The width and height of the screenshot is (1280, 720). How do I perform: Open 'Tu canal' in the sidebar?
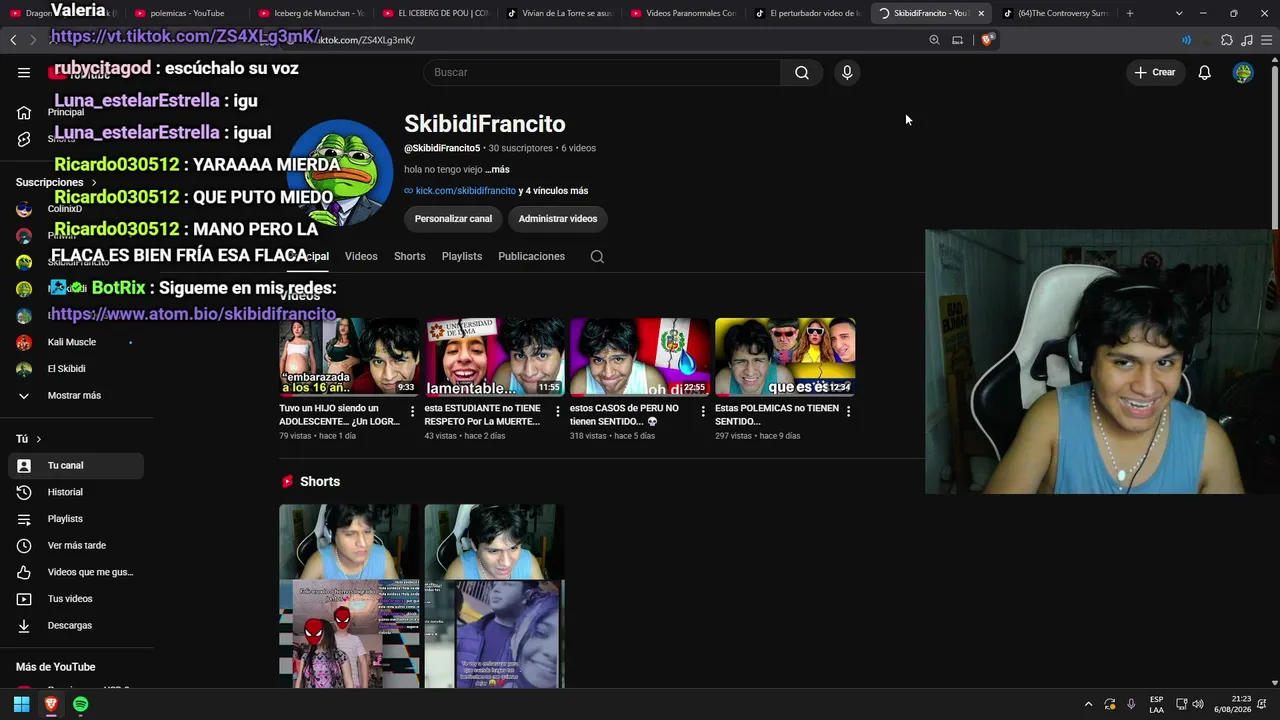pos(76,466)
